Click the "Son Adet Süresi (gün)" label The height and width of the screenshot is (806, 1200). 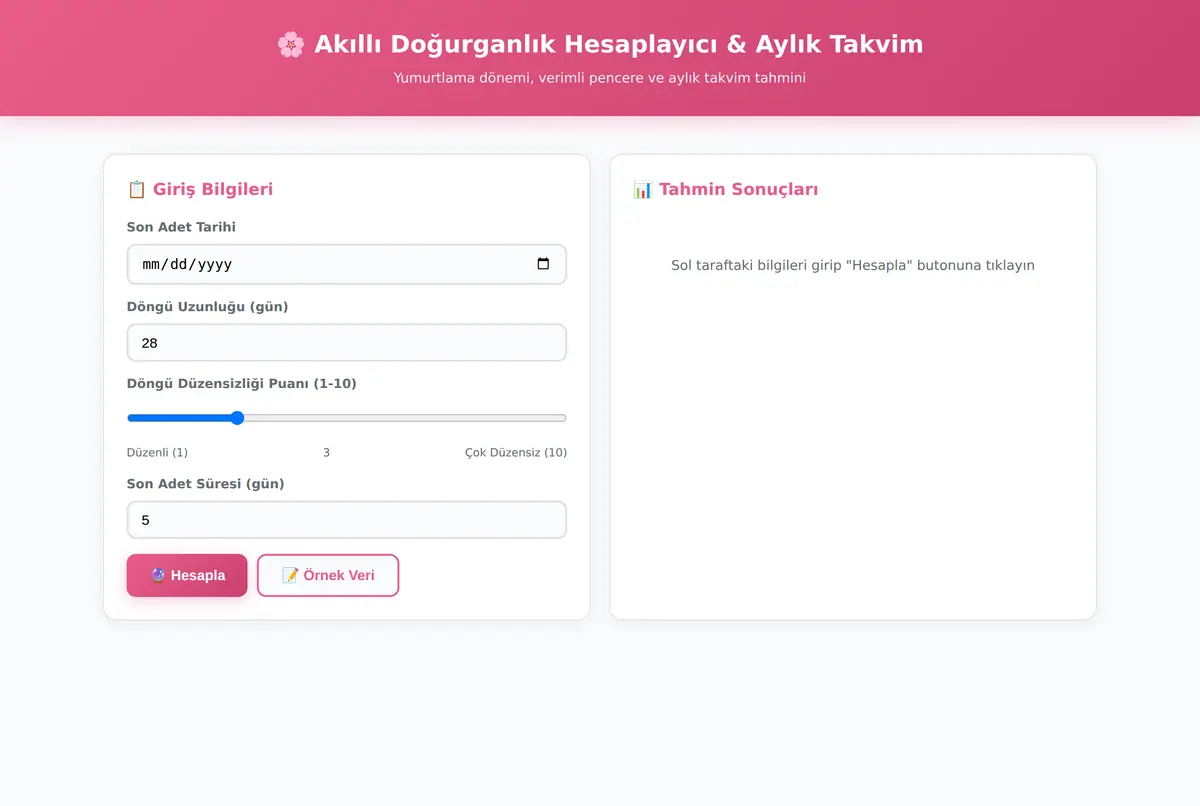pos(206,483)
